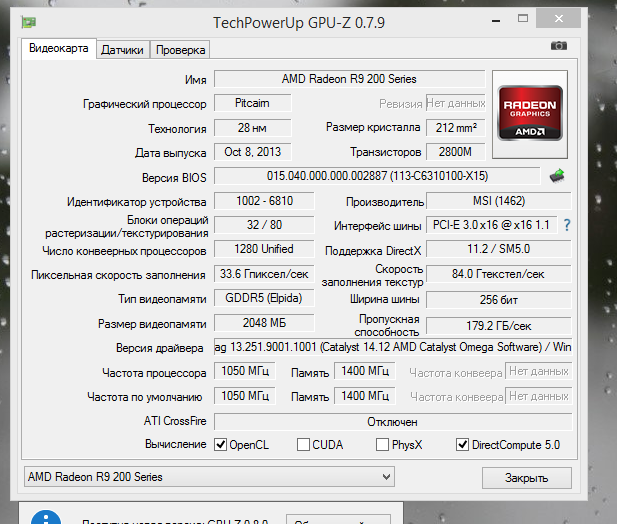The height and width of the screenshot is (524, 617).
Task: Click the MSI (1462) vendor value
Action: pos(499,201)
